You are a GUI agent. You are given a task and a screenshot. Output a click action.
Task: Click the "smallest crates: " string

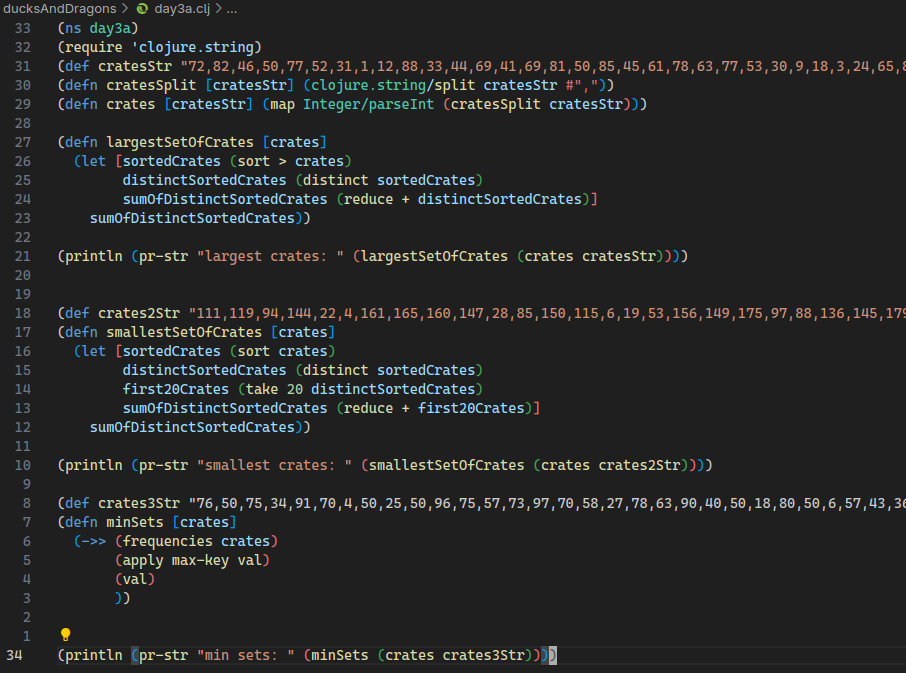point(279,466)
